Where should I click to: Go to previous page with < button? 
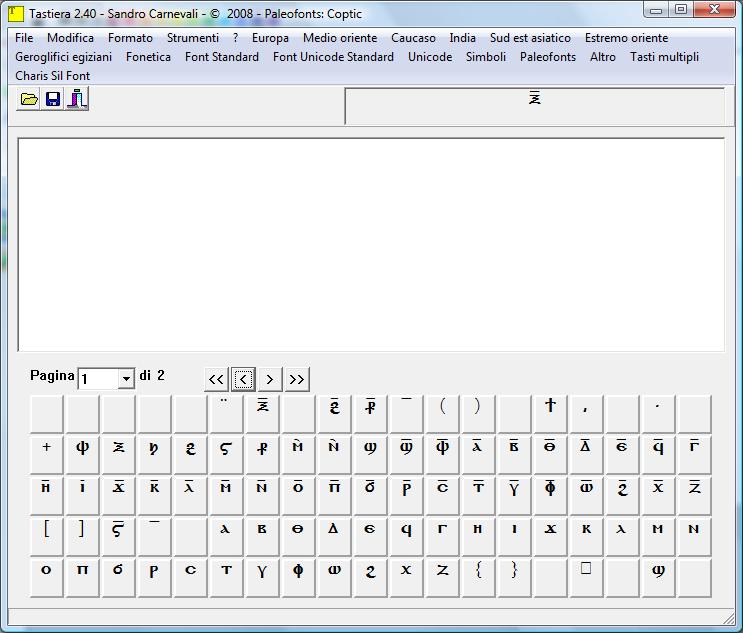243,379
